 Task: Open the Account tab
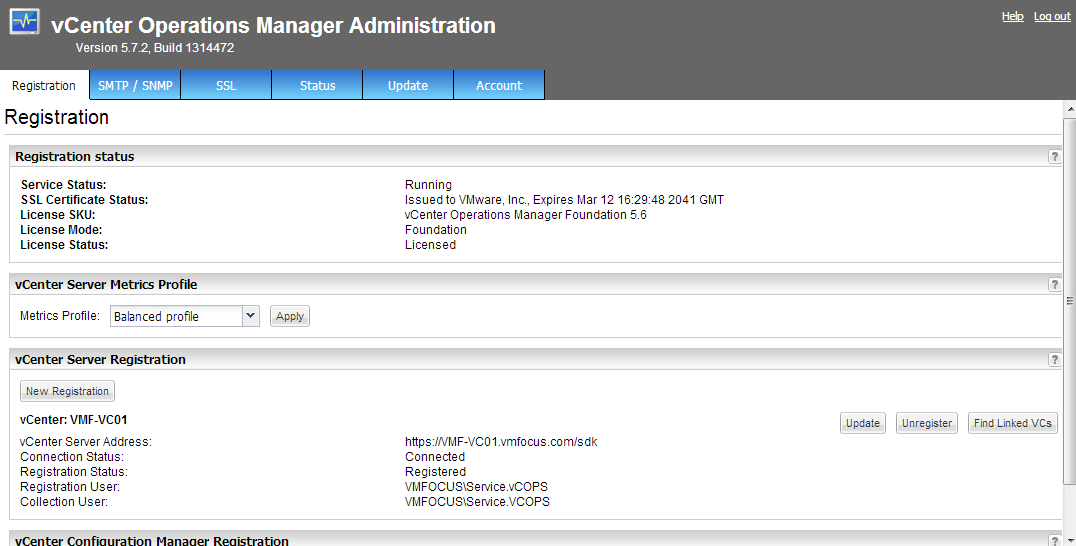(x=499, y=86)
